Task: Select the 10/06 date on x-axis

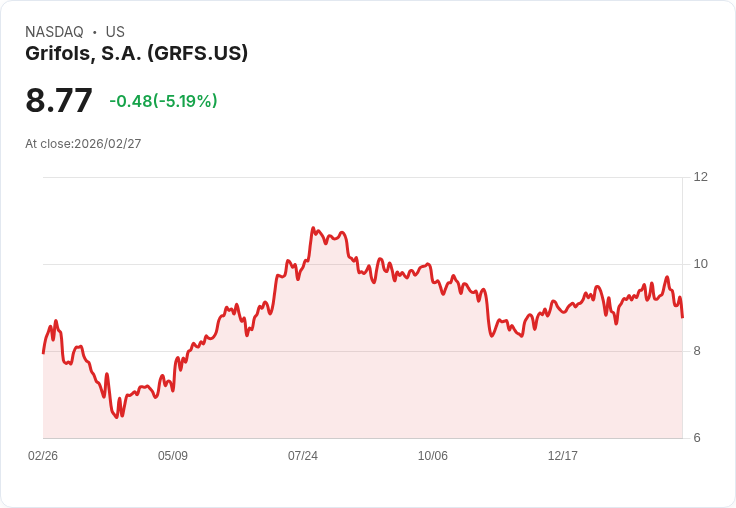Action: click(433, 456)
